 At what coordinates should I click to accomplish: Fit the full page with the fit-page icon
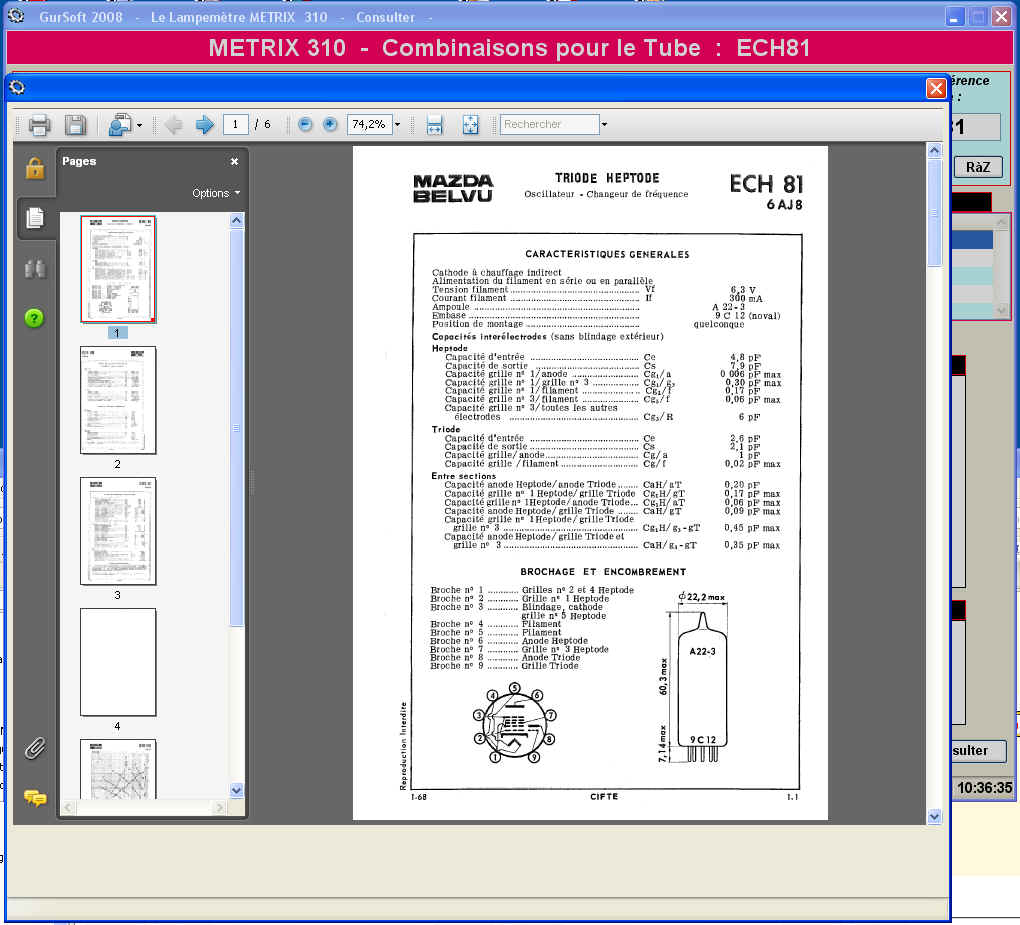tap(470, 124)
